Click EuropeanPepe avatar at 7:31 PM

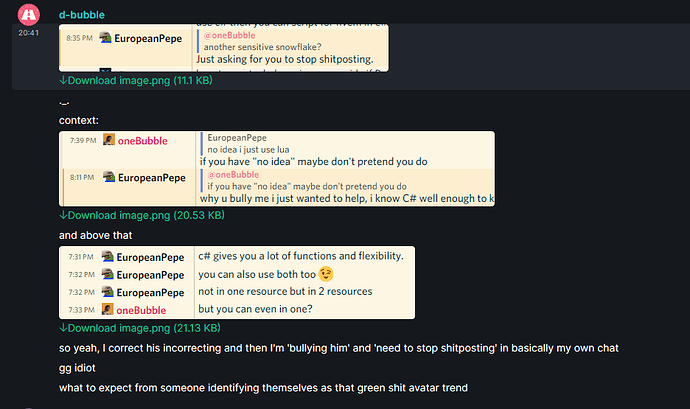[107, 256]
